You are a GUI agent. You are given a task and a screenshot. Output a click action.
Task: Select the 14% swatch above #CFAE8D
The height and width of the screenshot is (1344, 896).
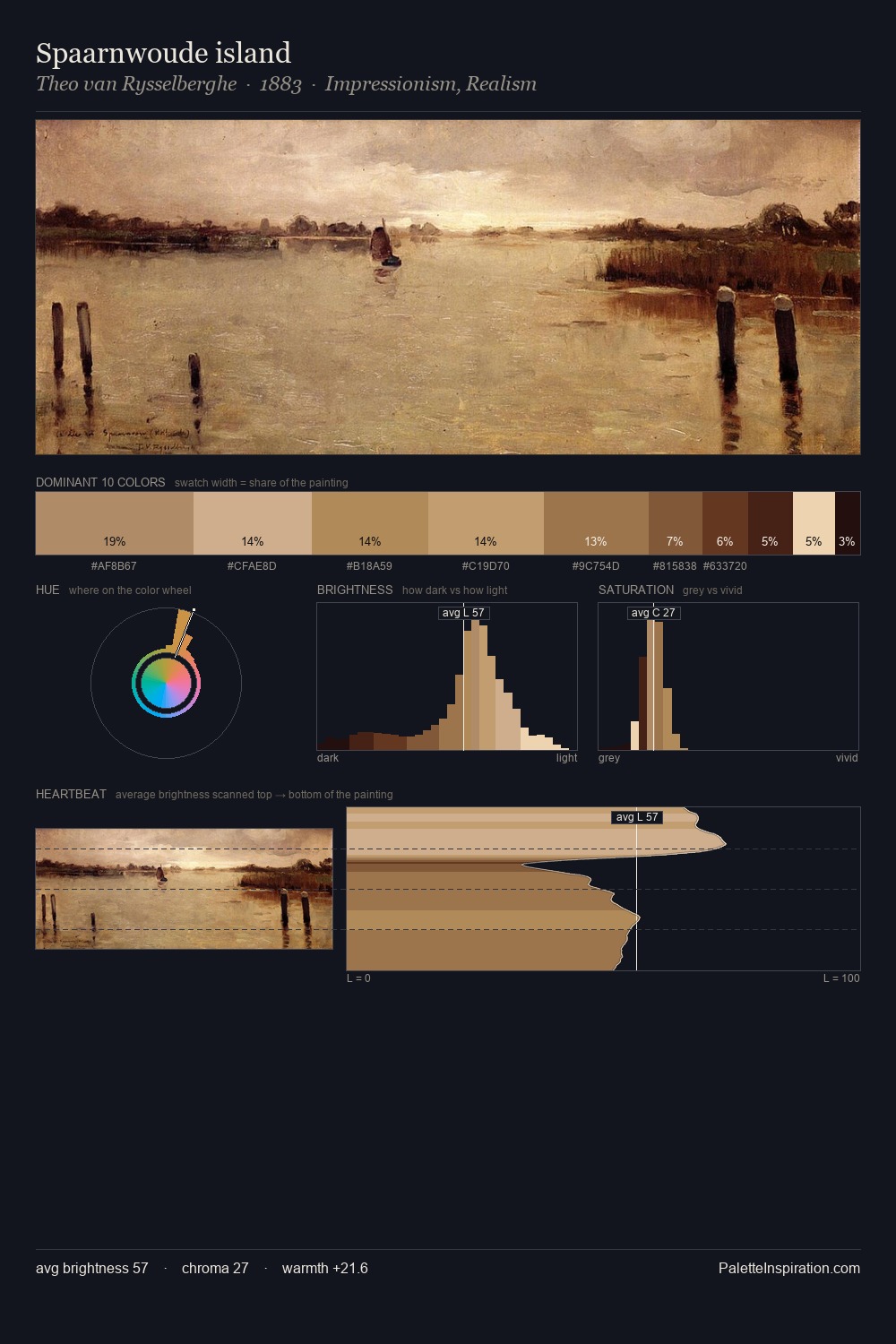point(253,523)
